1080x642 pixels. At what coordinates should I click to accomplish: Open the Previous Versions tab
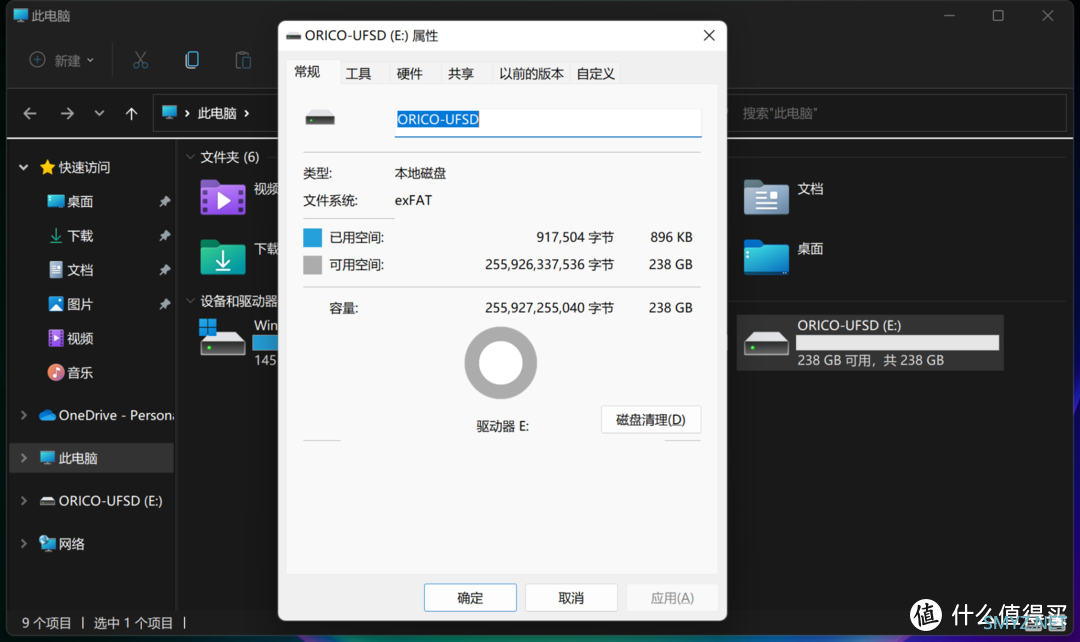[x=531, y=74]
